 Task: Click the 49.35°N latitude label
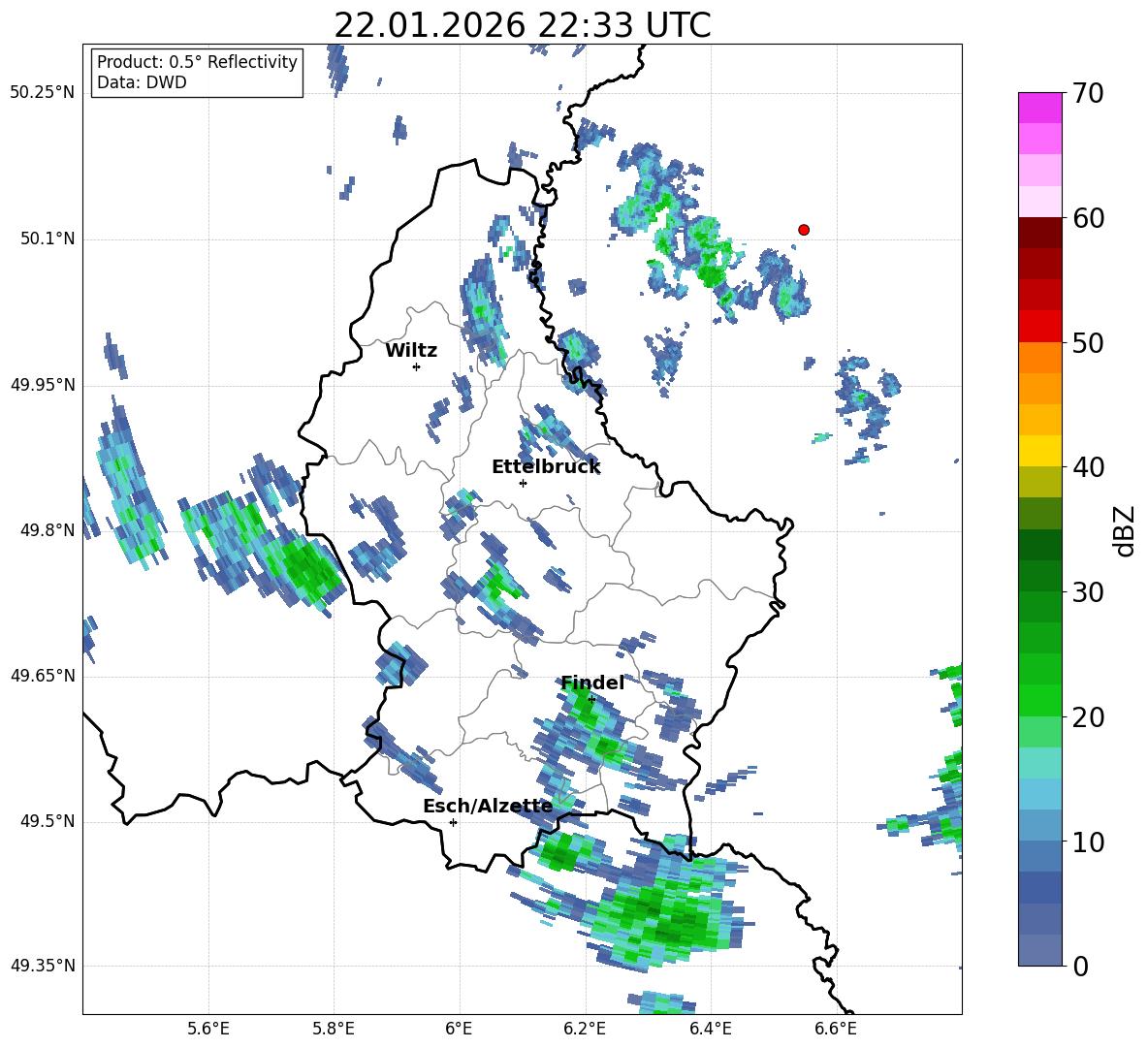pyautogui.click(x=43, y=966)
